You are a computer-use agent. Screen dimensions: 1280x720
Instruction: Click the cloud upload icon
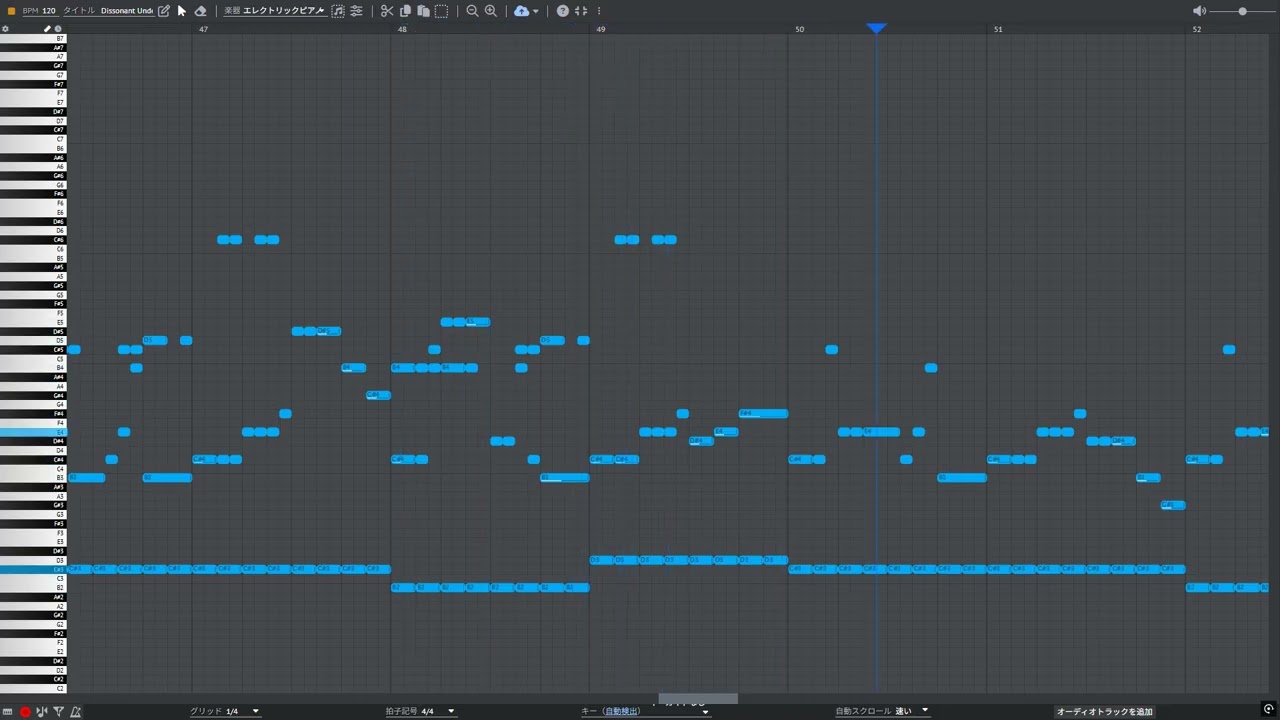521,11
